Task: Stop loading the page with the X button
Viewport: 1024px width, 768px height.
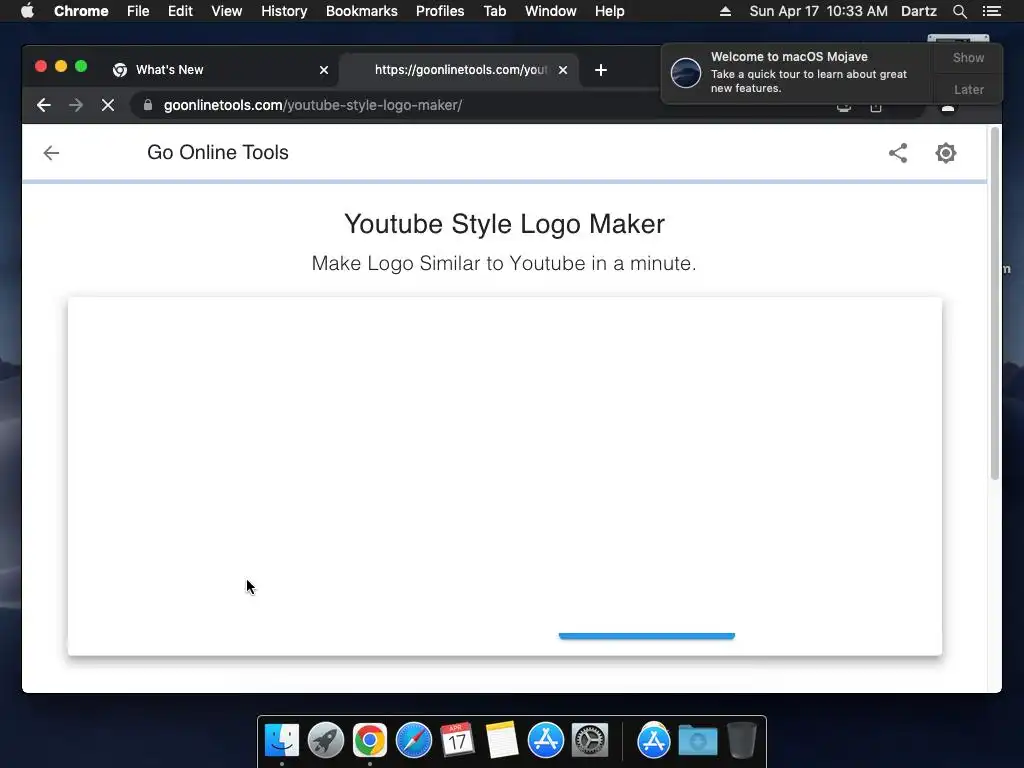Action: (x=108, y=105)
